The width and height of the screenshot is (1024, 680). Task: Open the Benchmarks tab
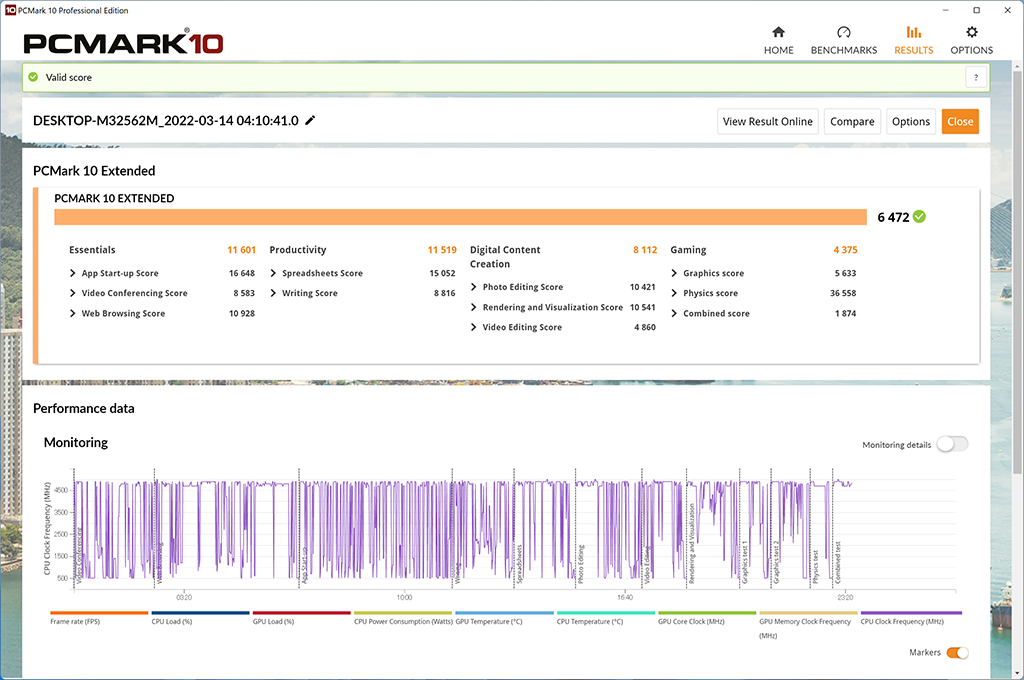tap(844, 40)
